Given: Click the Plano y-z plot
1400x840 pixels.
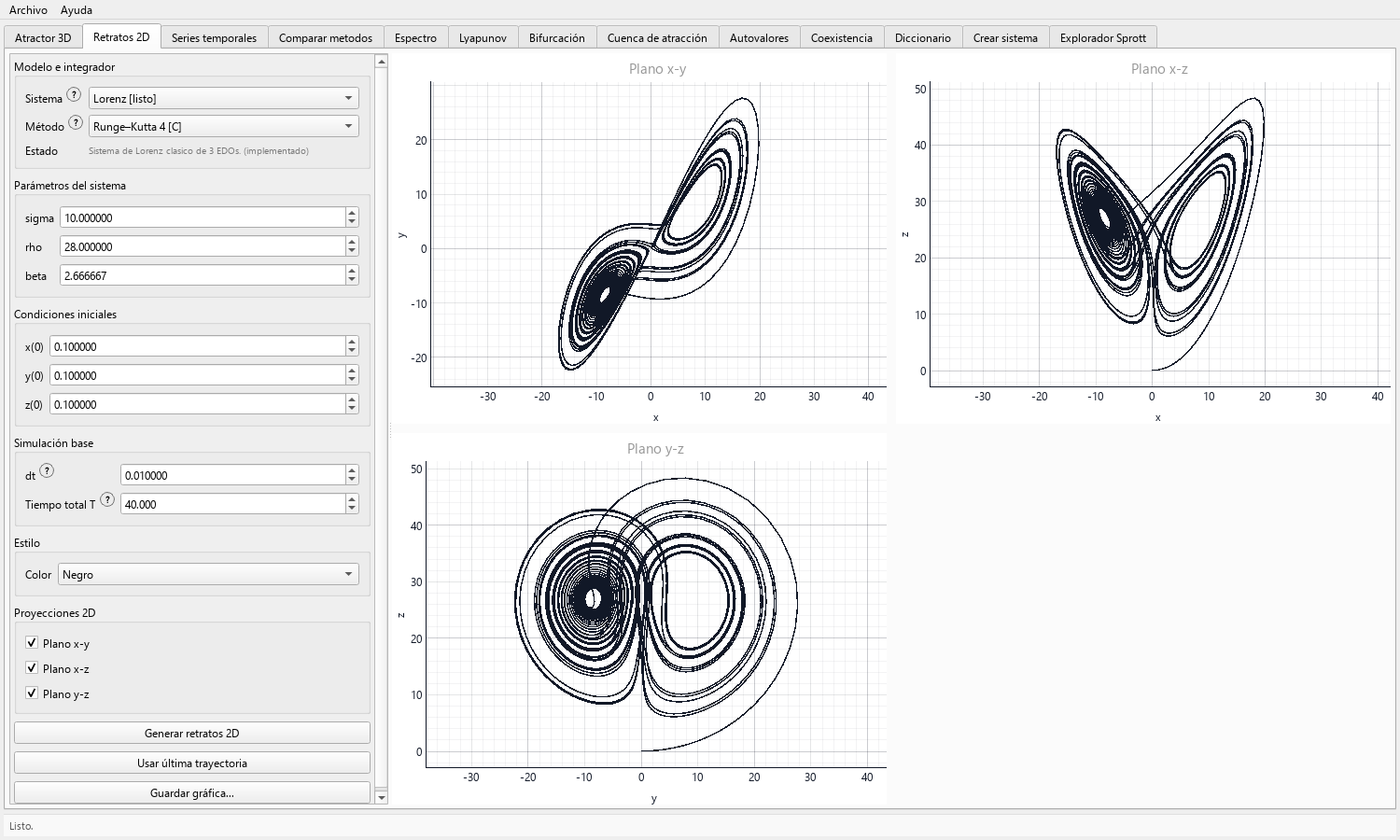Looking at the screenshot, I should [x=639, y=619].
